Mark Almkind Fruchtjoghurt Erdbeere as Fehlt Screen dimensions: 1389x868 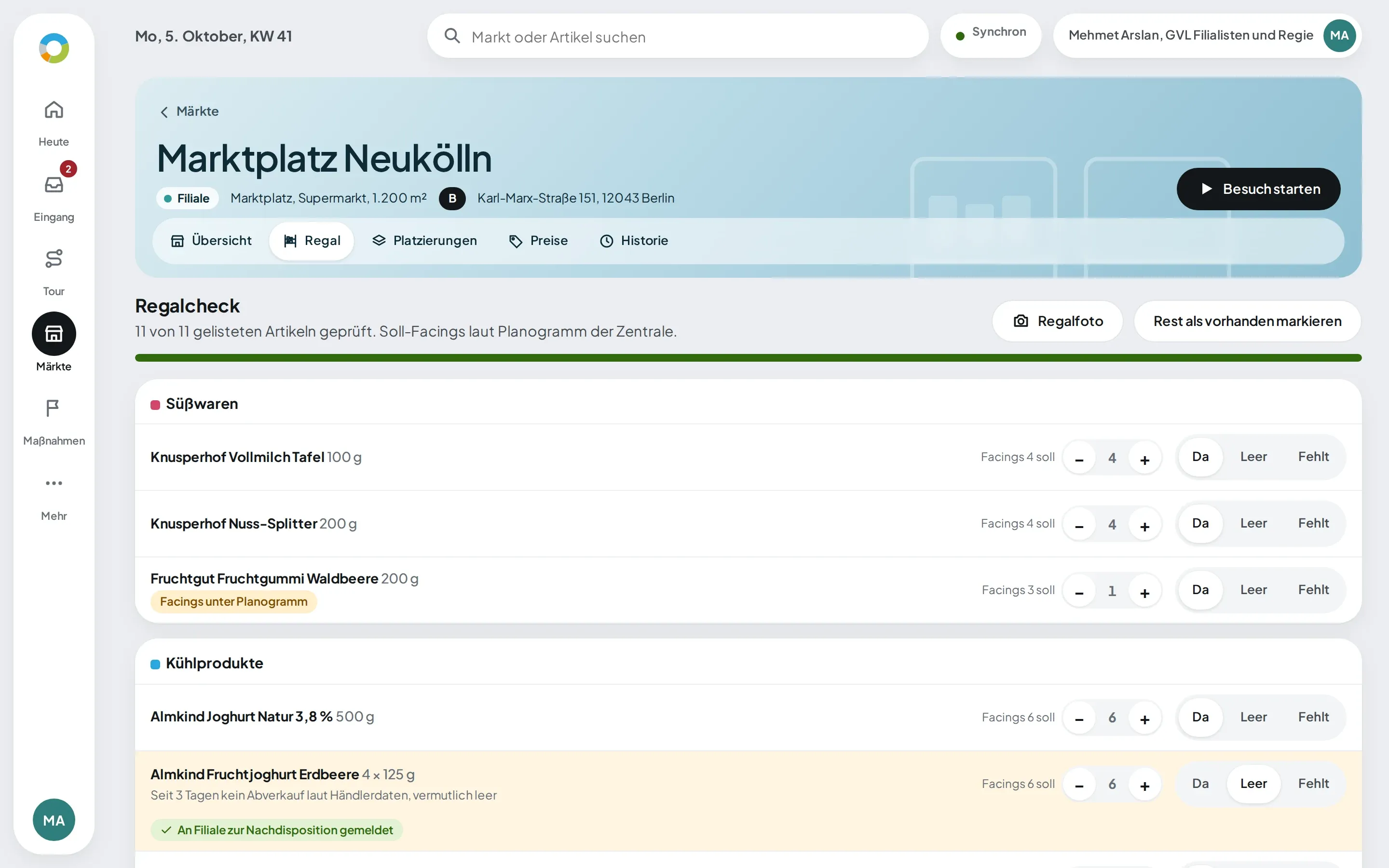coord(1313,784)
